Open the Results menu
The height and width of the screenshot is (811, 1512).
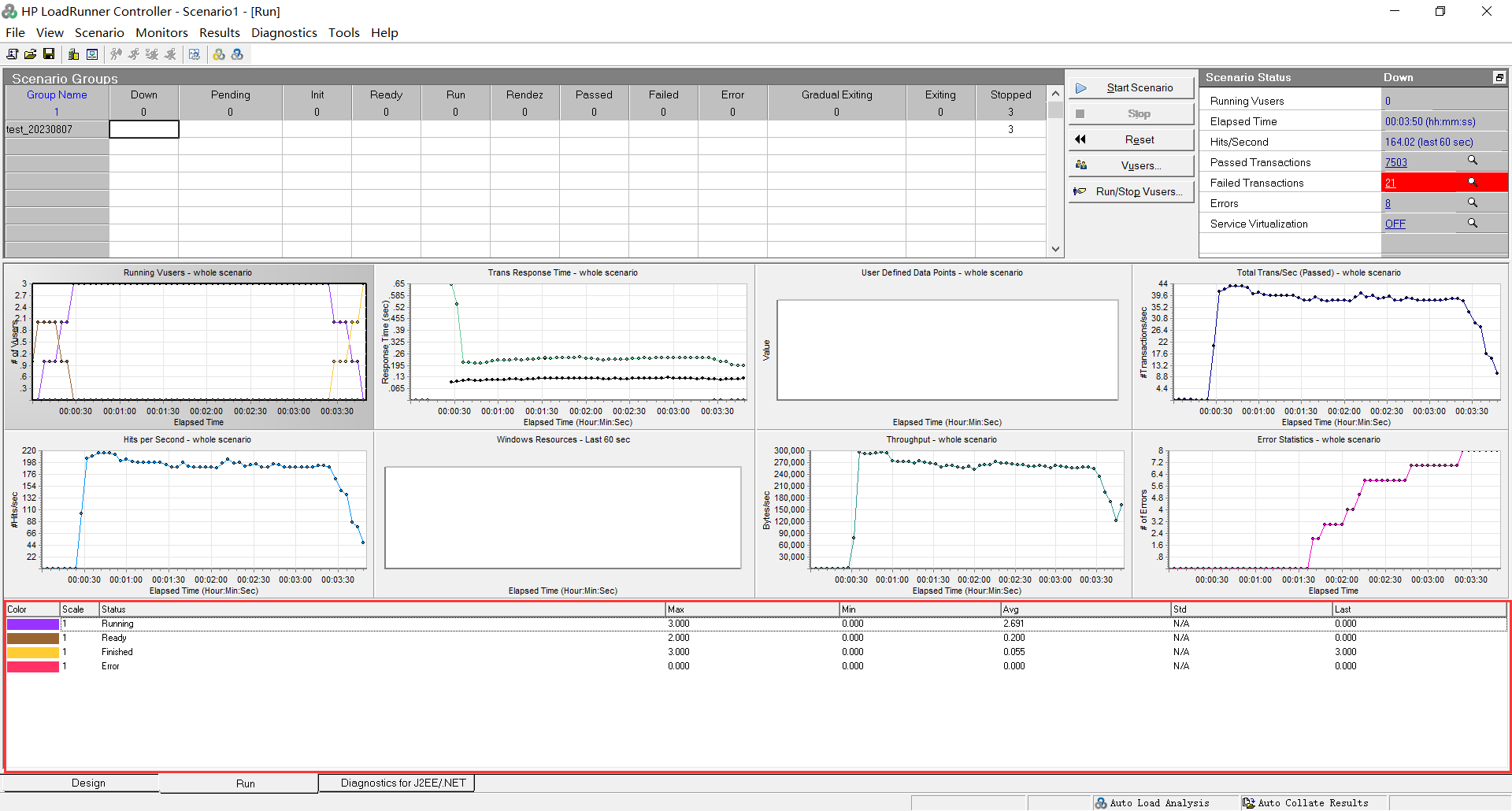pyautogui.click(x=219, y=32)
